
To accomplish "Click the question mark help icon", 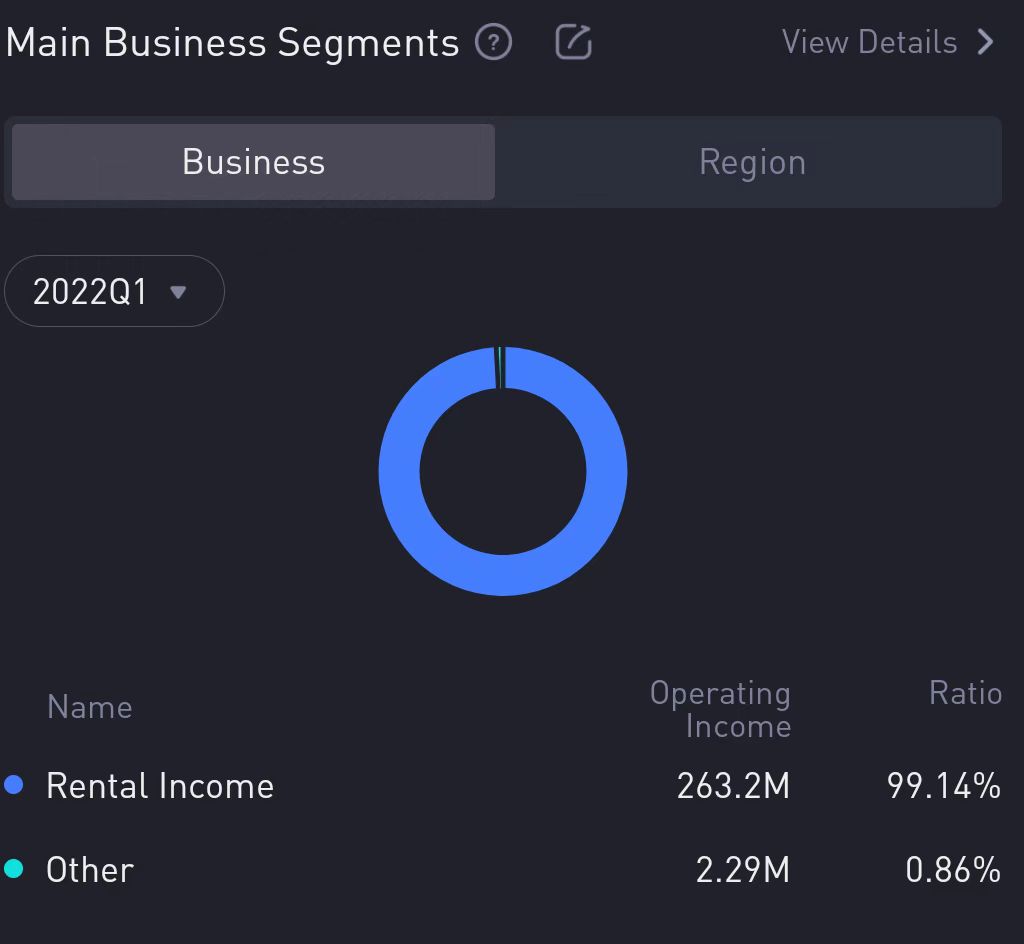I will click(x=493, y=43).
